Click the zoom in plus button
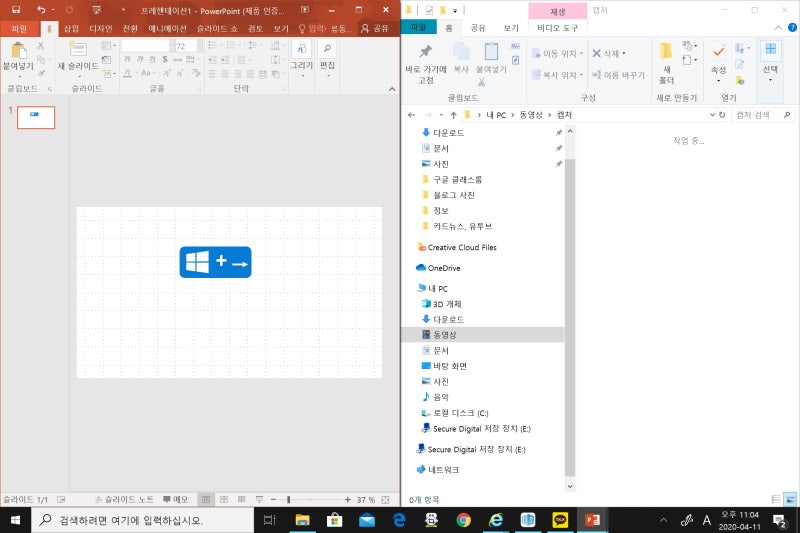This screenshot has height=533, width=800. 347,499
